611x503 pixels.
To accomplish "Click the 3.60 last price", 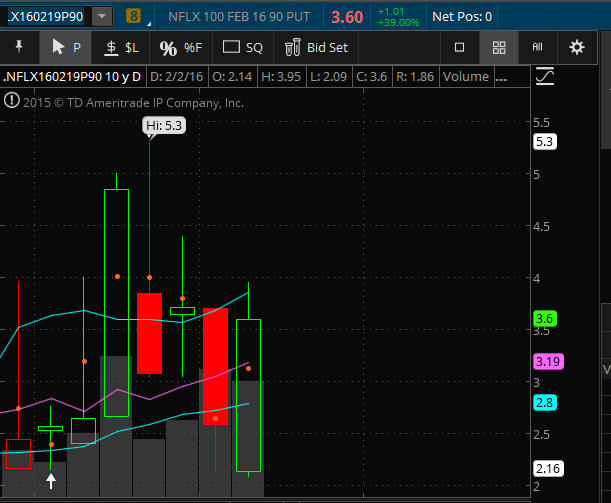I will click(x=347, y=16).
